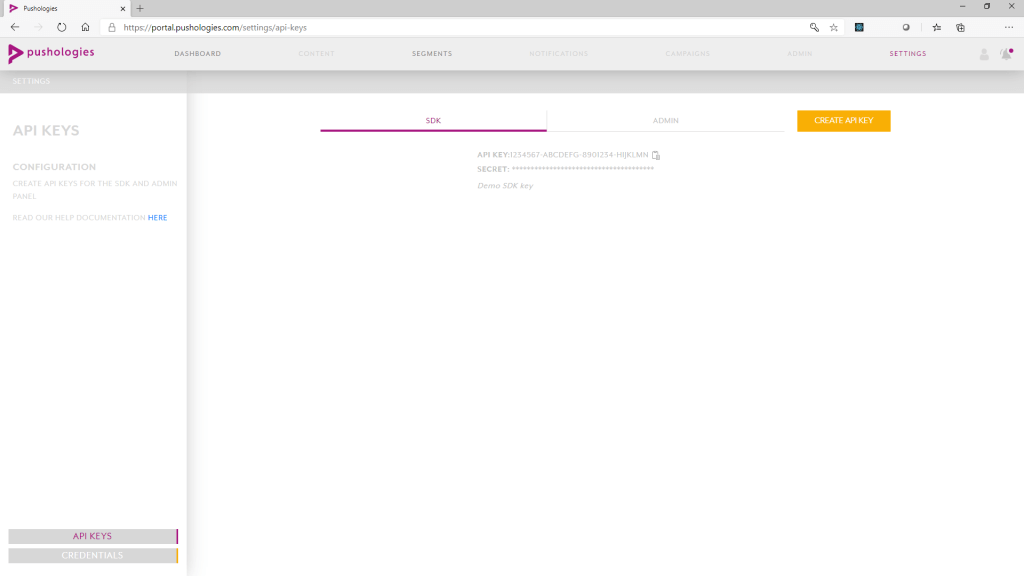Open the favorites list

point(936,27)
